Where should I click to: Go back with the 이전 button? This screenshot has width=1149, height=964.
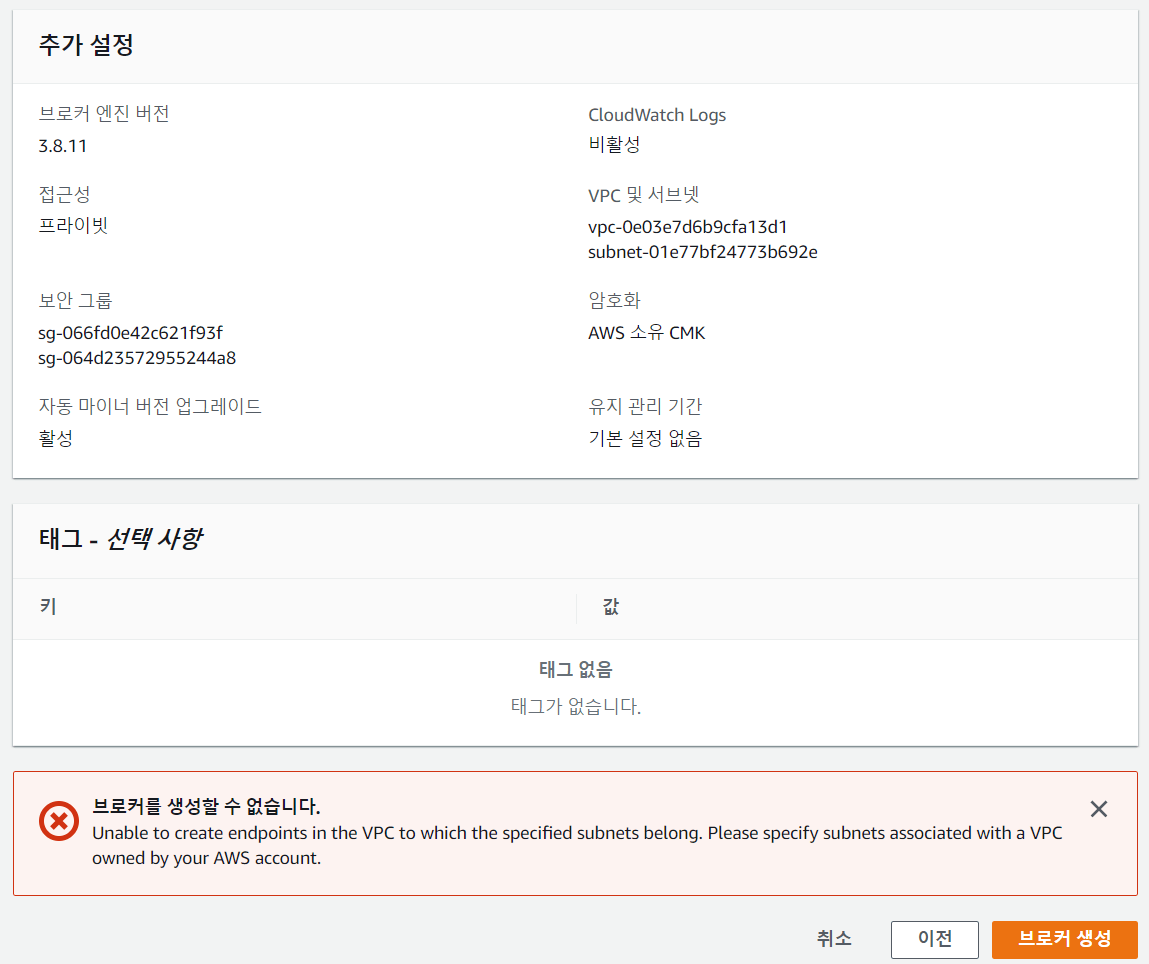coord(934,939)
